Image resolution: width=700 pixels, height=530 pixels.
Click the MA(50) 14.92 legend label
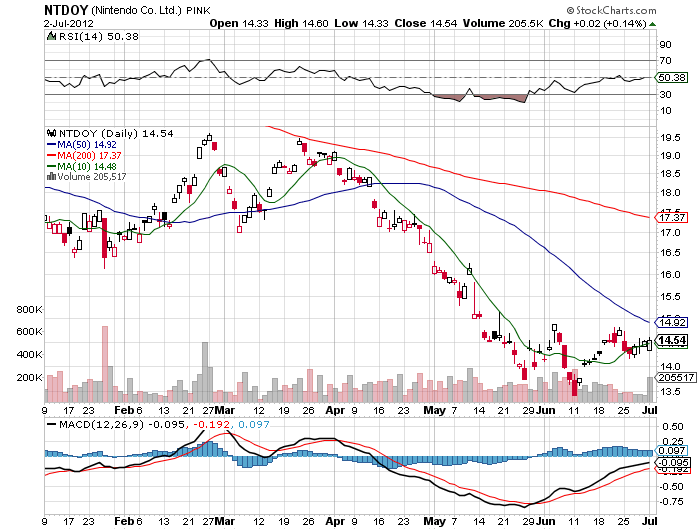pyautogui.click(x=87, y=145)
